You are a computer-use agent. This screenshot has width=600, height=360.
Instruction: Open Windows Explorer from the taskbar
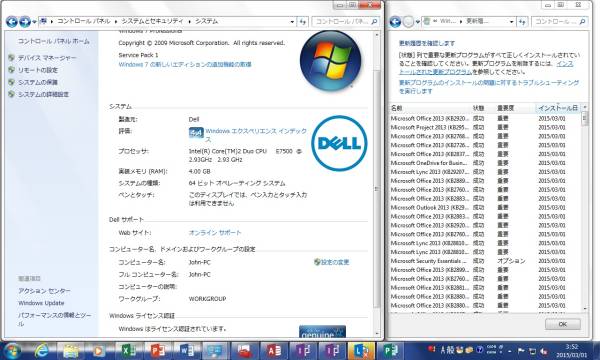[71, 350]
